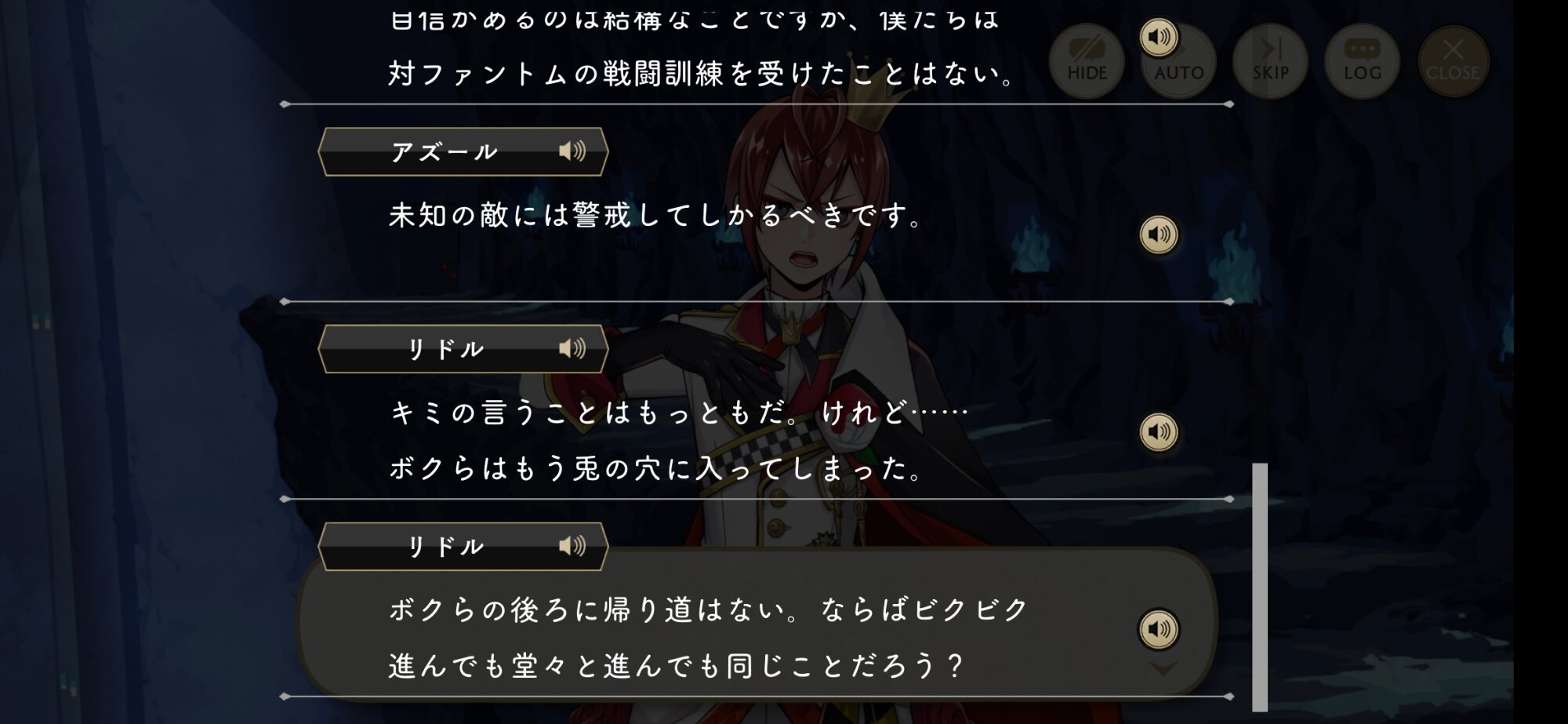
Task: Skip the story with SKIP button
Action: (1271, 60)
